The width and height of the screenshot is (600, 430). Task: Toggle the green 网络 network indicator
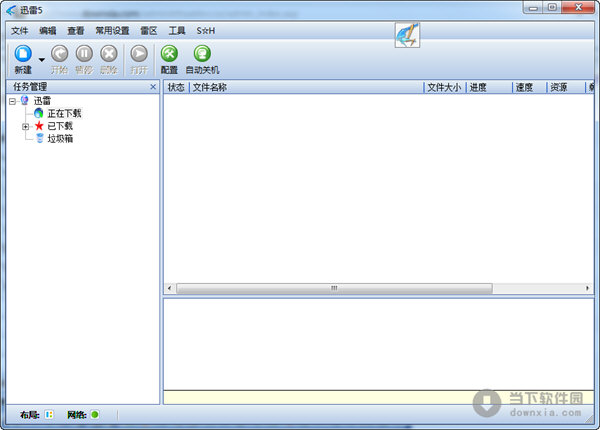click(95, 414)
